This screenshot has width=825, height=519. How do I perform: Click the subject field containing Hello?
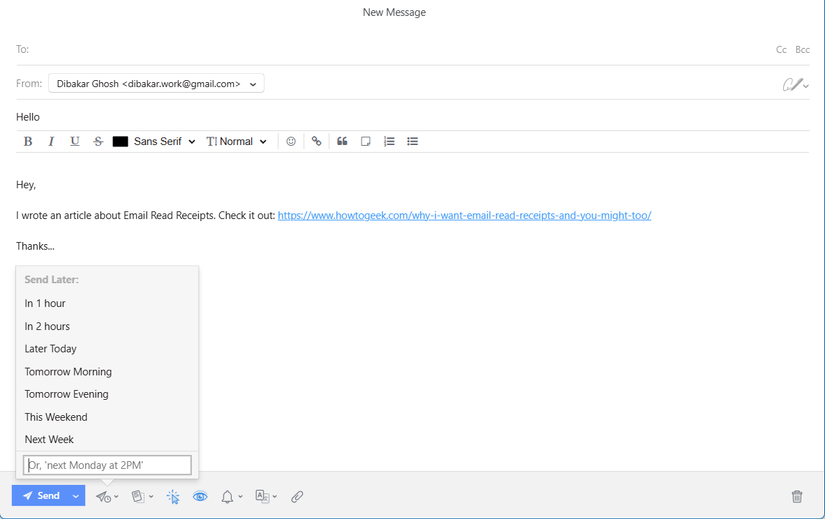pyautogui.click(x=412, y=117)
